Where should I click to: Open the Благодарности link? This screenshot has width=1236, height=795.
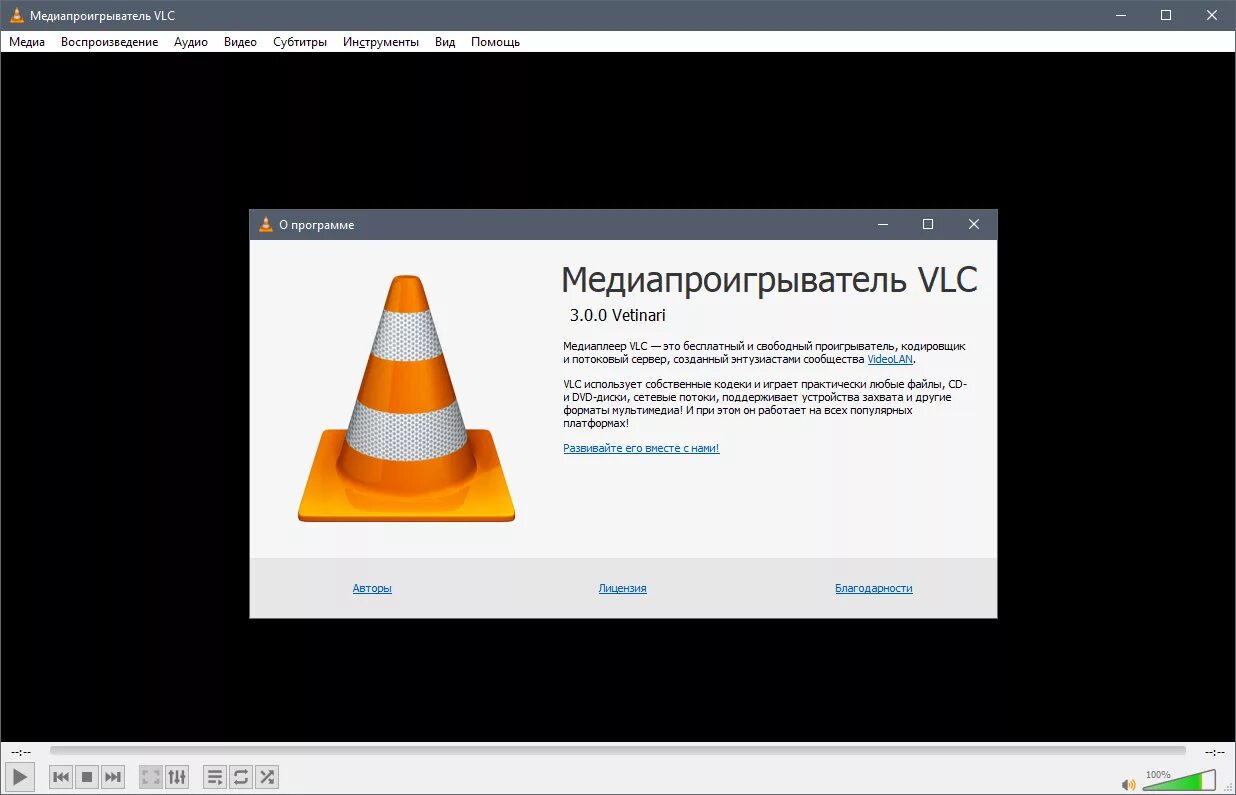pyautogui.click(x=874, y=588)
